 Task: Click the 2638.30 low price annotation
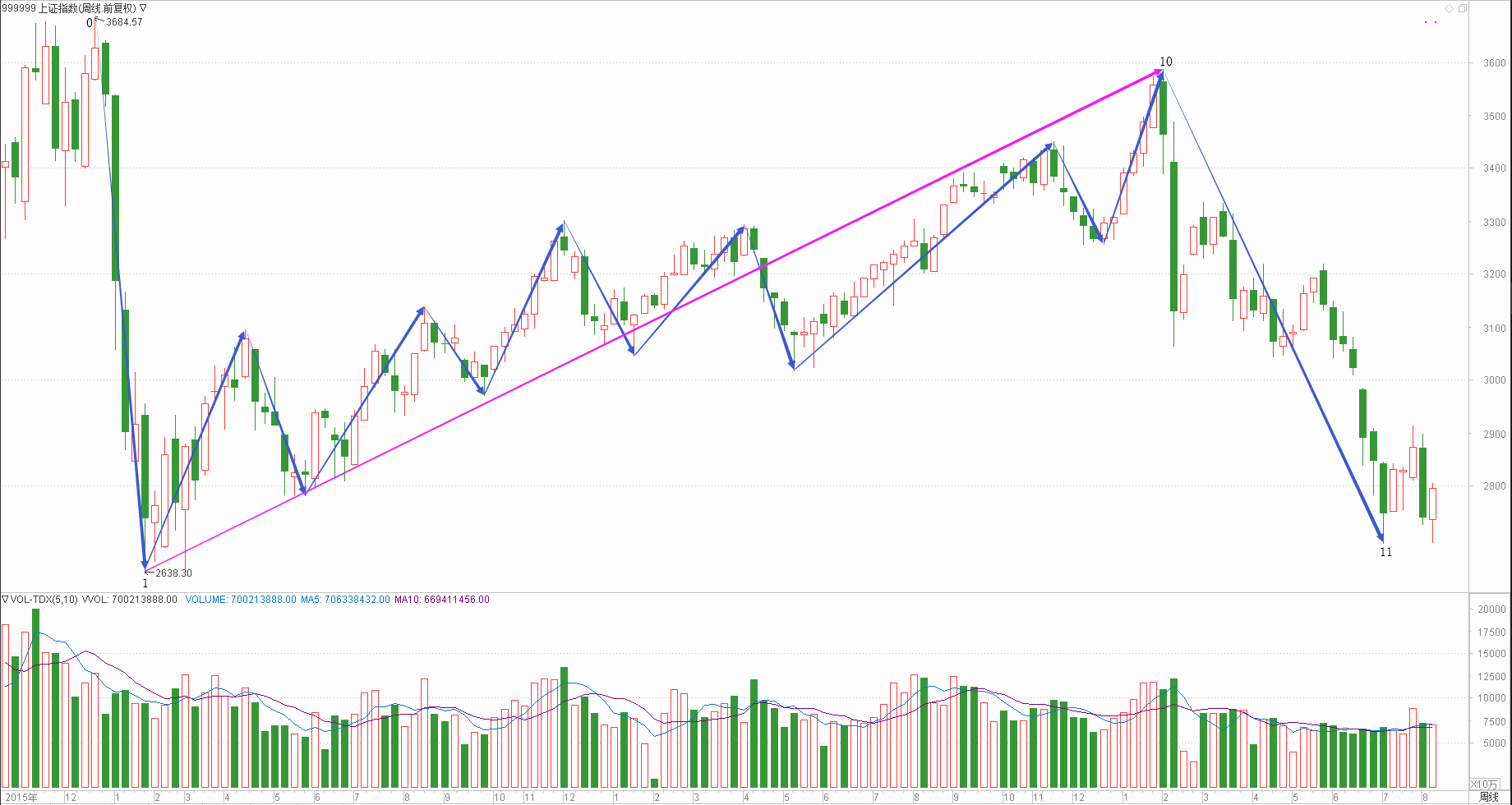coord(173,573)
